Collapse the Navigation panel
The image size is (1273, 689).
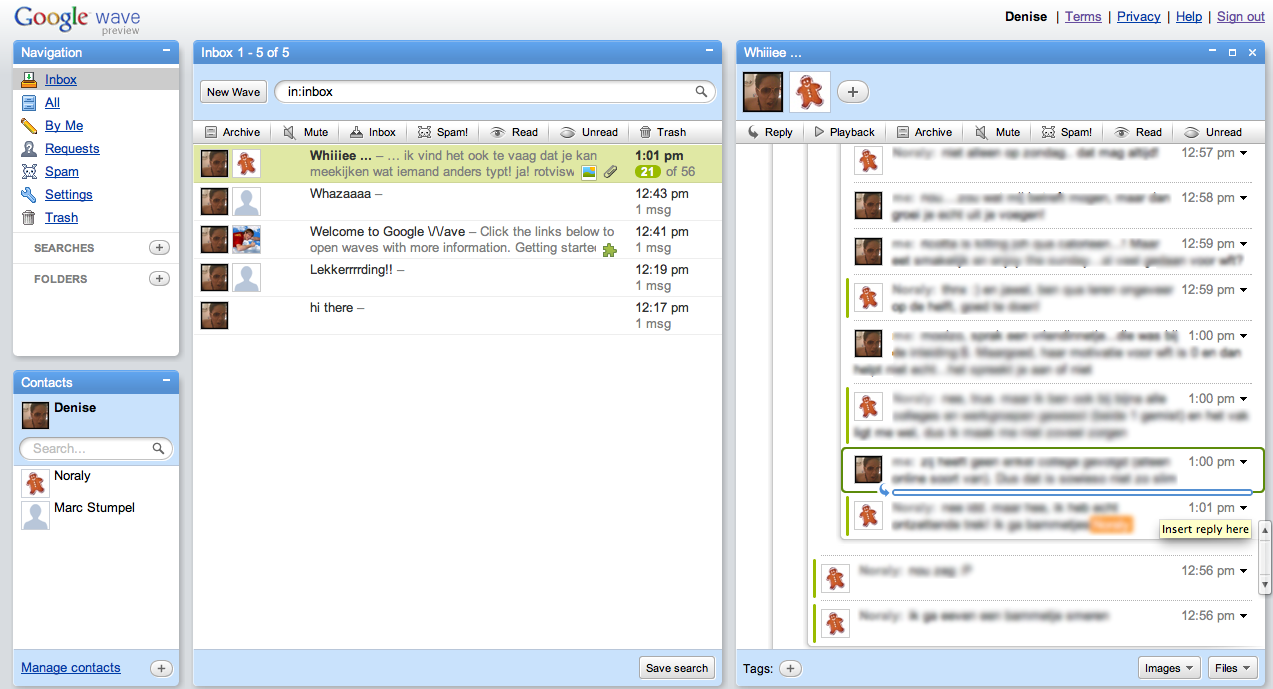pos(166,51)
